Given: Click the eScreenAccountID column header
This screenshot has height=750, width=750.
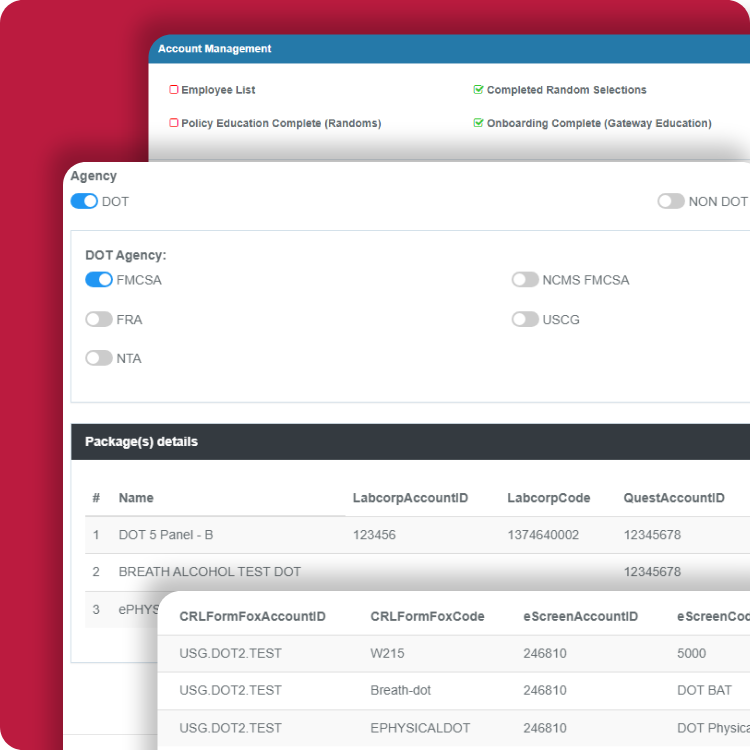Looking at the screenshot, I should (x=580, y=616).
